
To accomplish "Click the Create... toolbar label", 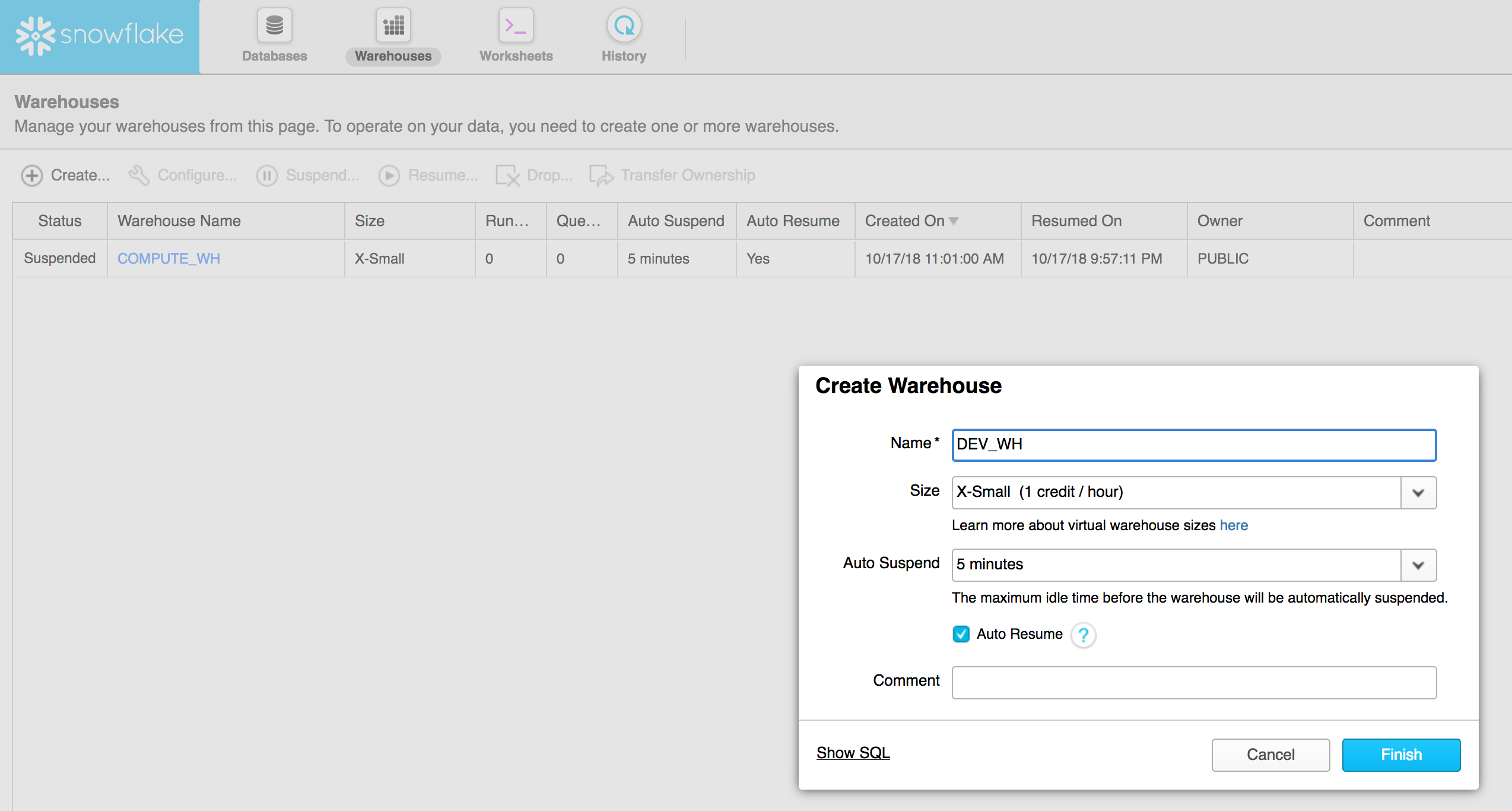I will click(x=80, y=175).
